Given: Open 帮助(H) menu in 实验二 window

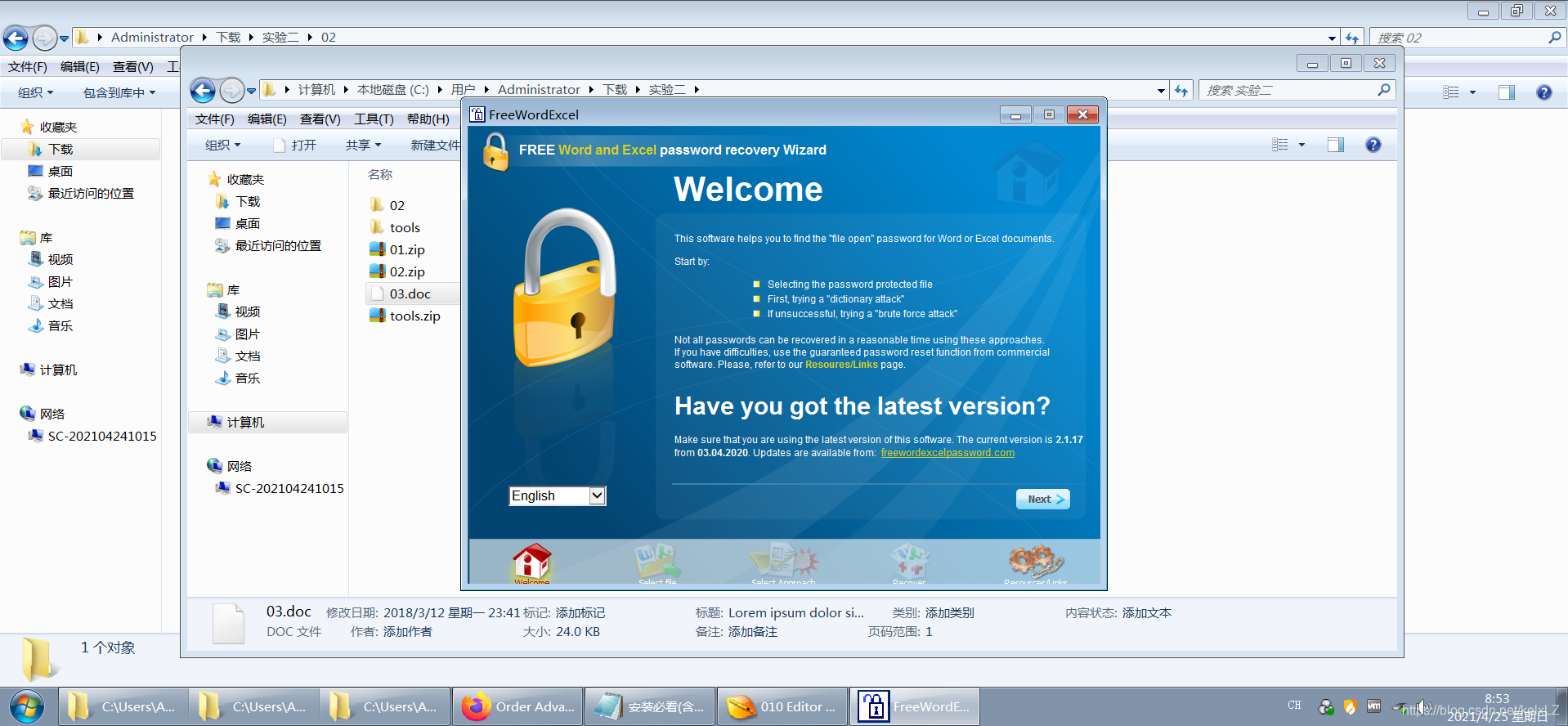Looking at the screenshot, I should 428,119.
